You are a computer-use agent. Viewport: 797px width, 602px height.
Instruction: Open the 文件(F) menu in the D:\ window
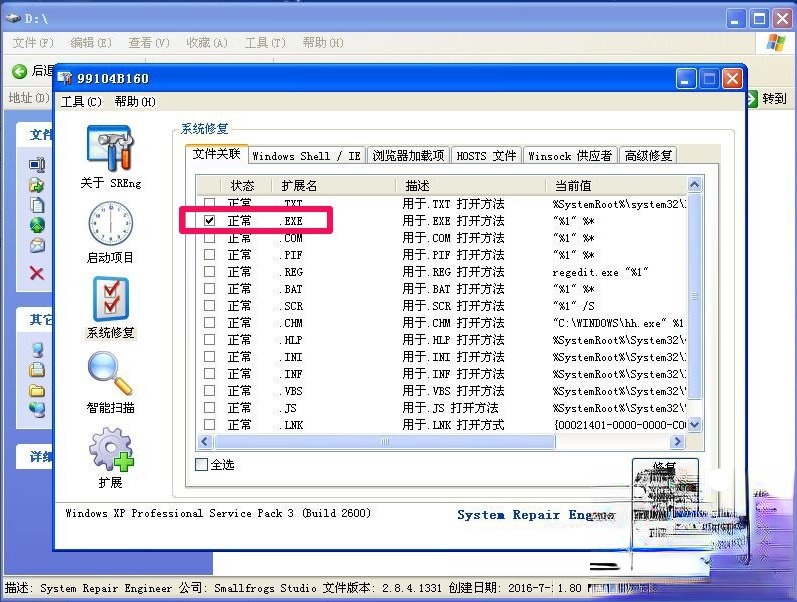pos(33,43)
